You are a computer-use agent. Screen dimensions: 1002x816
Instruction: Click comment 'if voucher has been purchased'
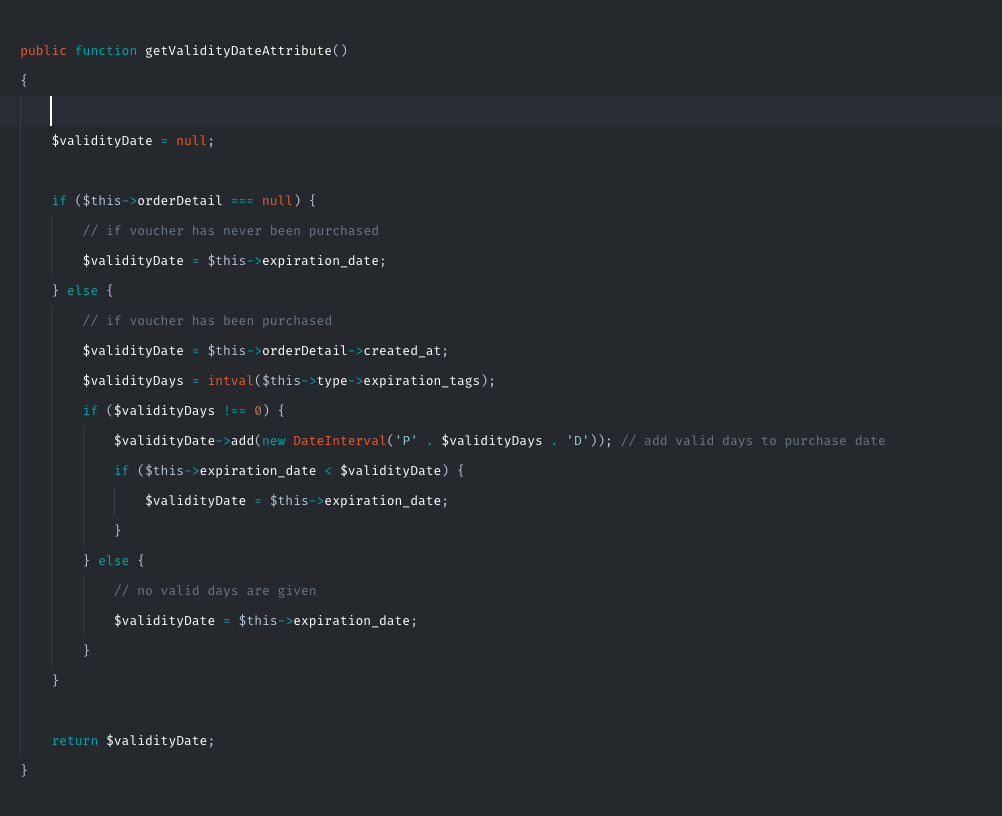coord(207,321)
